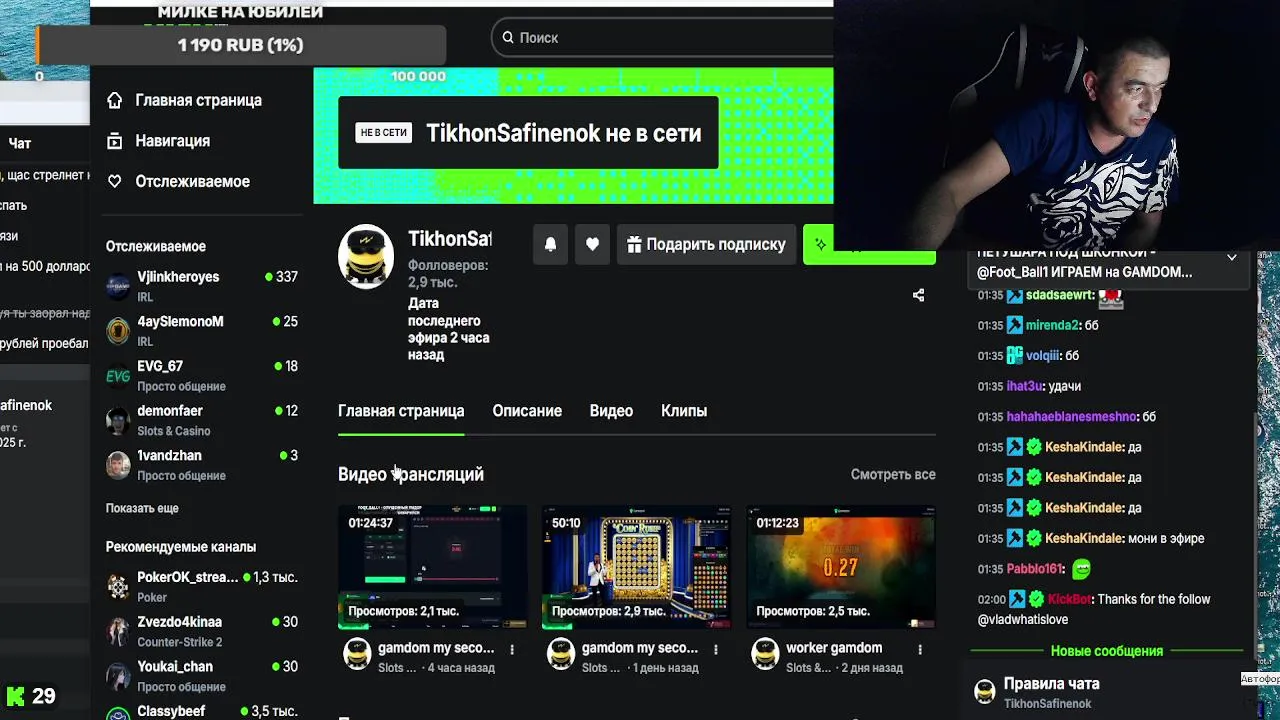Open options menu for 4 часа назад video
Image resolution: width=1280 pixels, height=720 pixels.
[x=512, y=649]
